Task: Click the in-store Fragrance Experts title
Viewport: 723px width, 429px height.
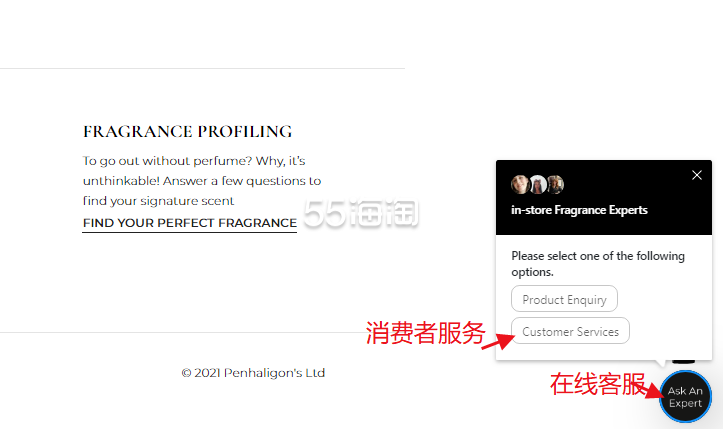Action: [579, 210]
